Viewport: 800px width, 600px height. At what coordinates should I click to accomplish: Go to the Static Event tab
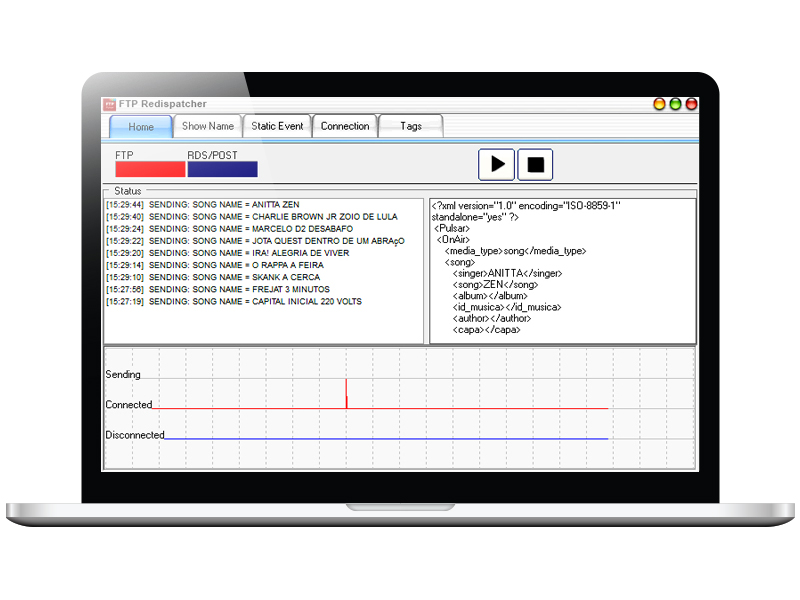pyautogui.click(x=277, y=126)
